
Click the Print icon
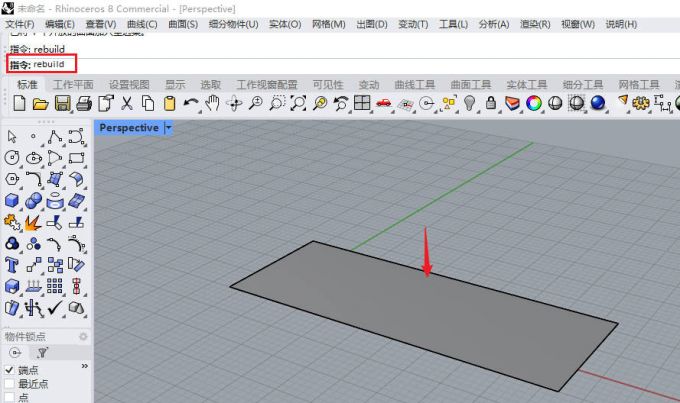[84, 104]
